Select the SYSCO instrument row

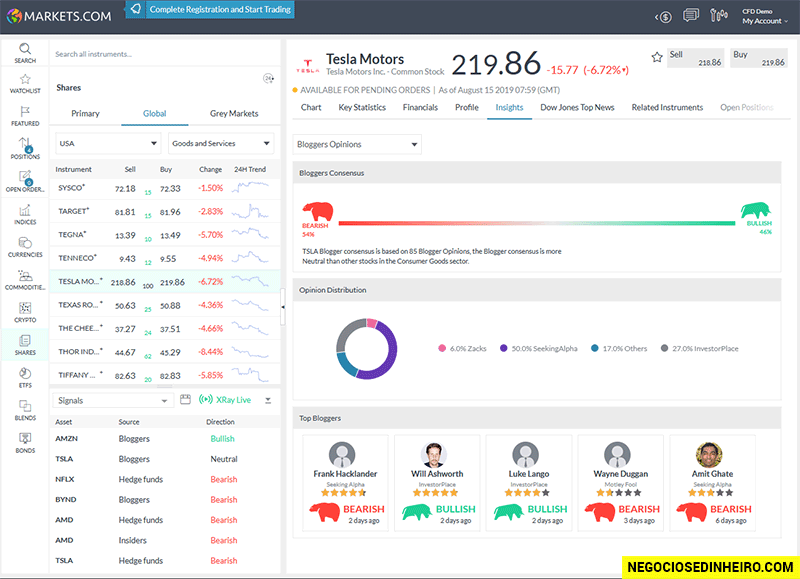coord(165,188)
